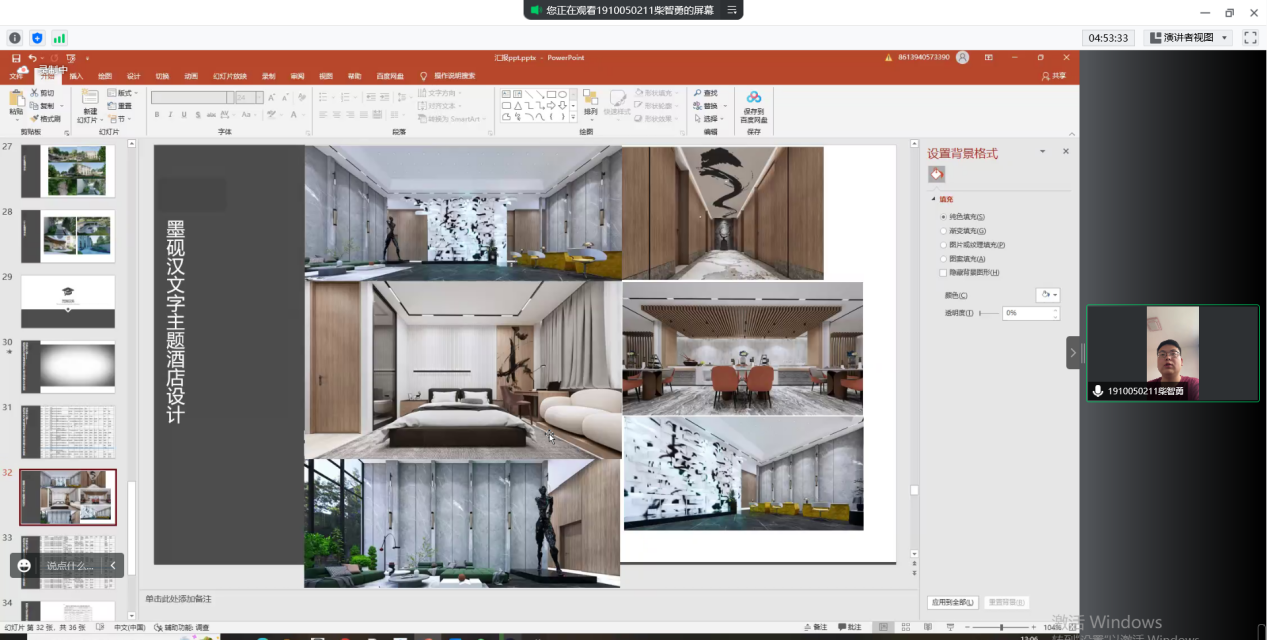The image size is (1267, 640).
Task: Click the Find (查找) magnifier button
Action: (705, 93)
